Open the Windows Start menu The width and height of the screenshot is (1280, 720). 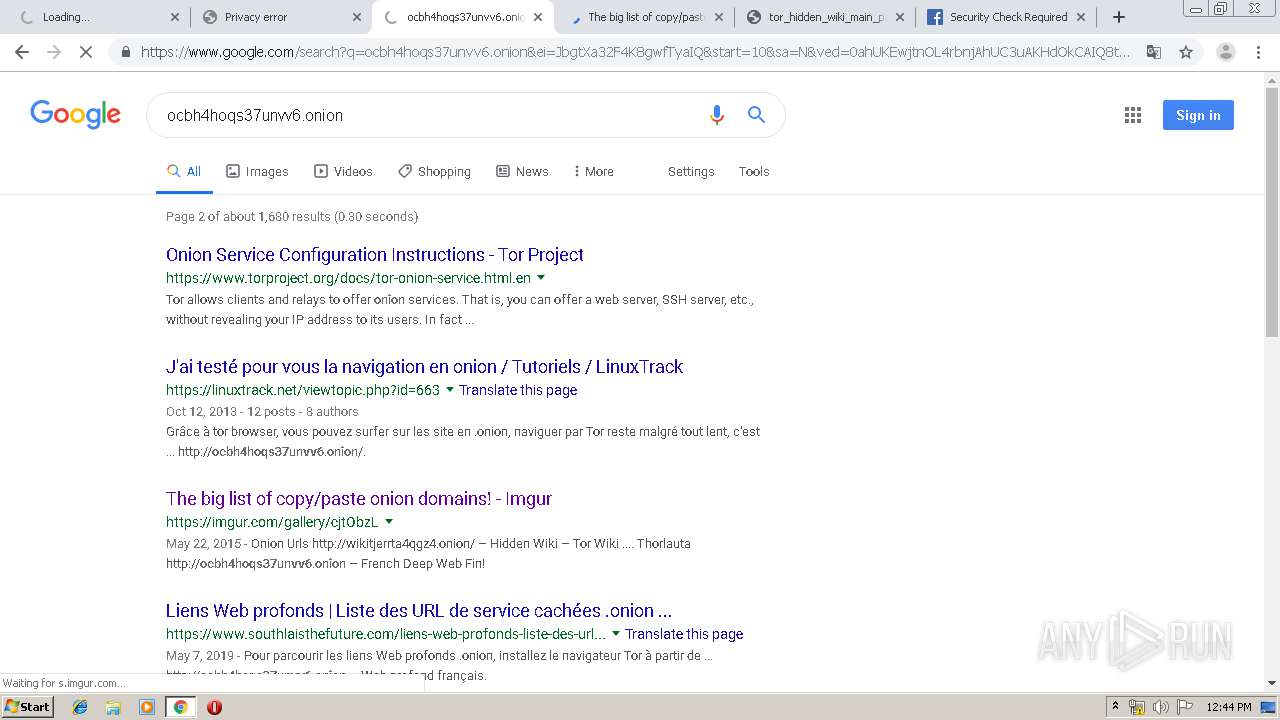[27, 707]
